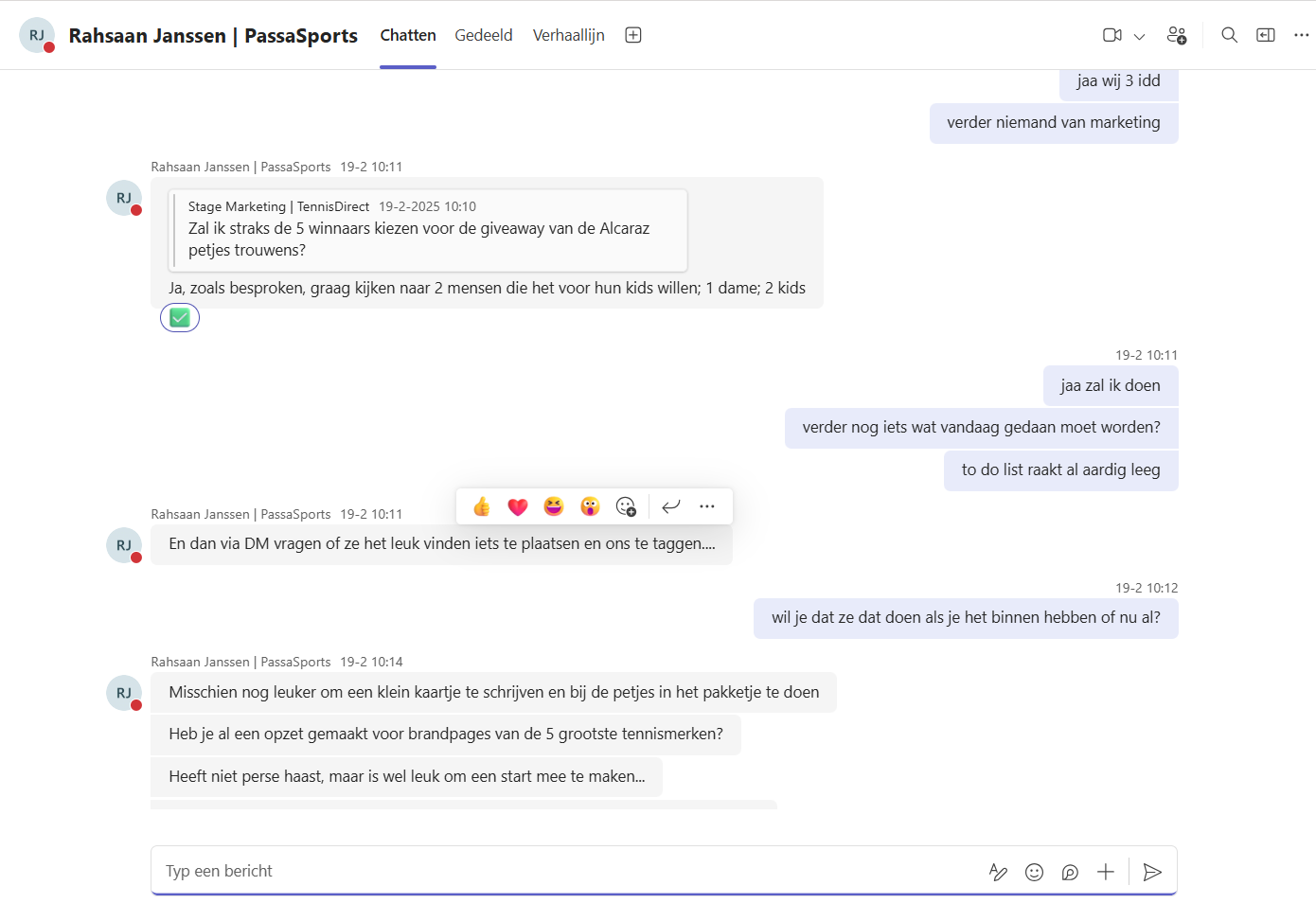Open the more options menu in header
Image resolution: width=1316 pixels, height=921 pixels.
(1301, 35)
